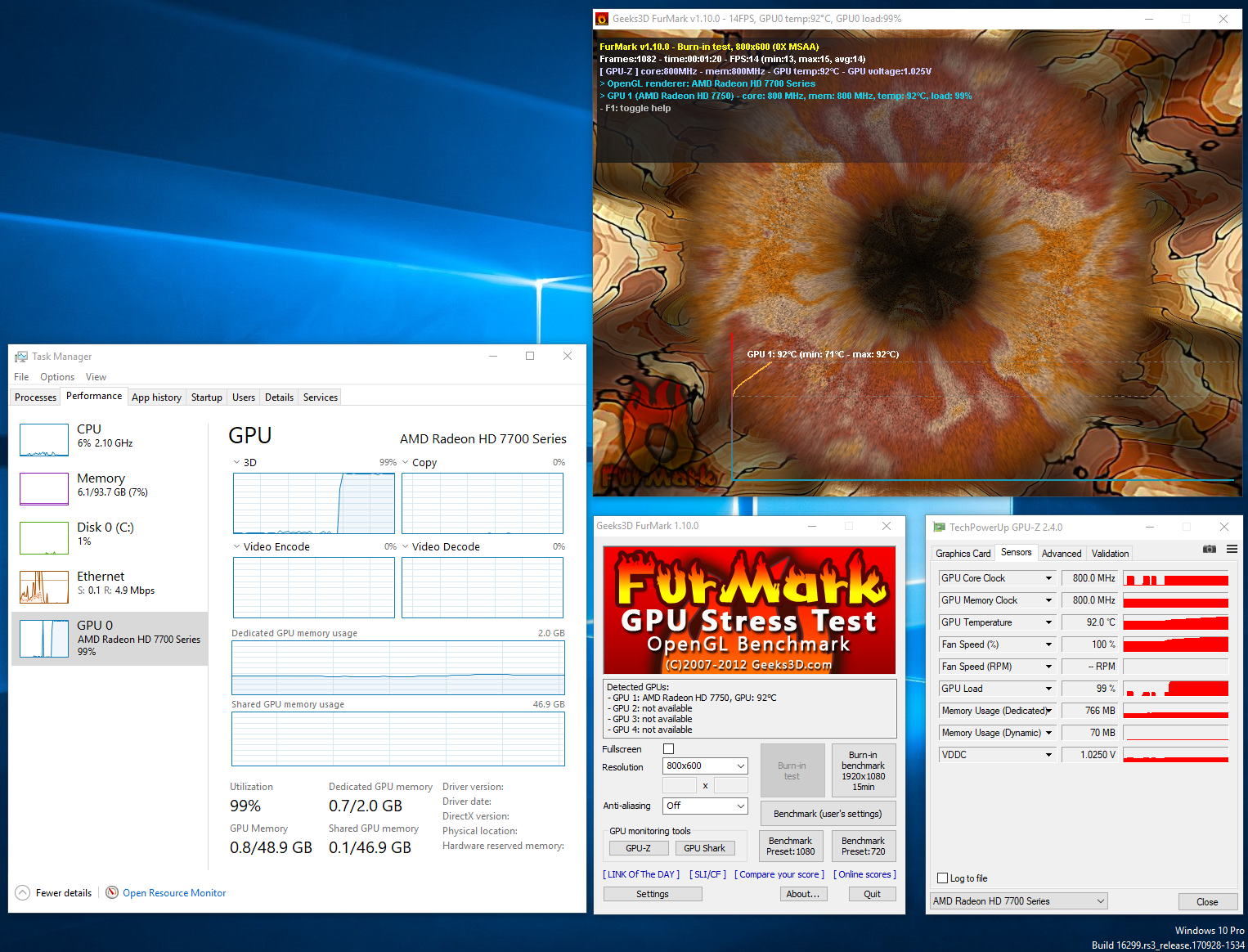Switch to GPU-Z Advanced tab

coord(1062,554)
